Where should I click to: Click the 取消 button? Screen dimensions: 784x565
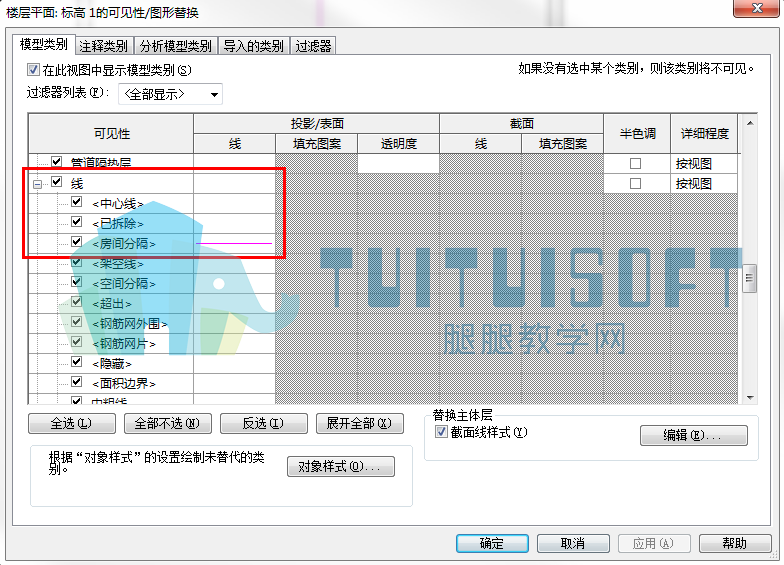[x=573, y=544]
